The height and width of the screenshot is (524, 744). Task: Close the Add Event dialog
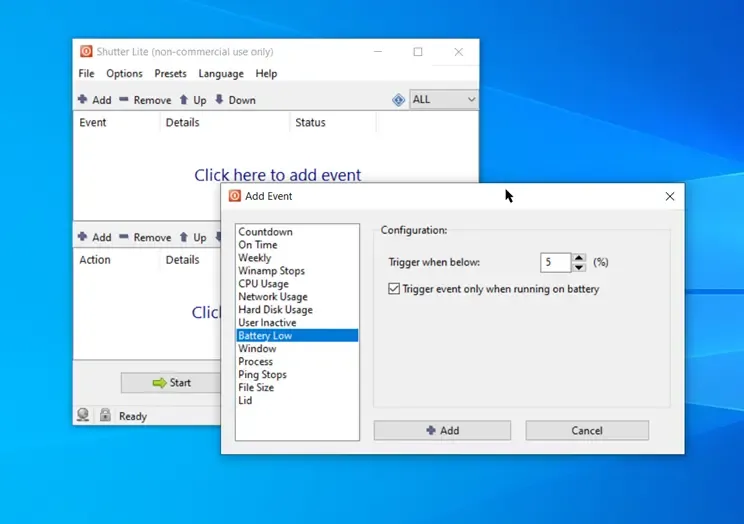click(670, 196)
